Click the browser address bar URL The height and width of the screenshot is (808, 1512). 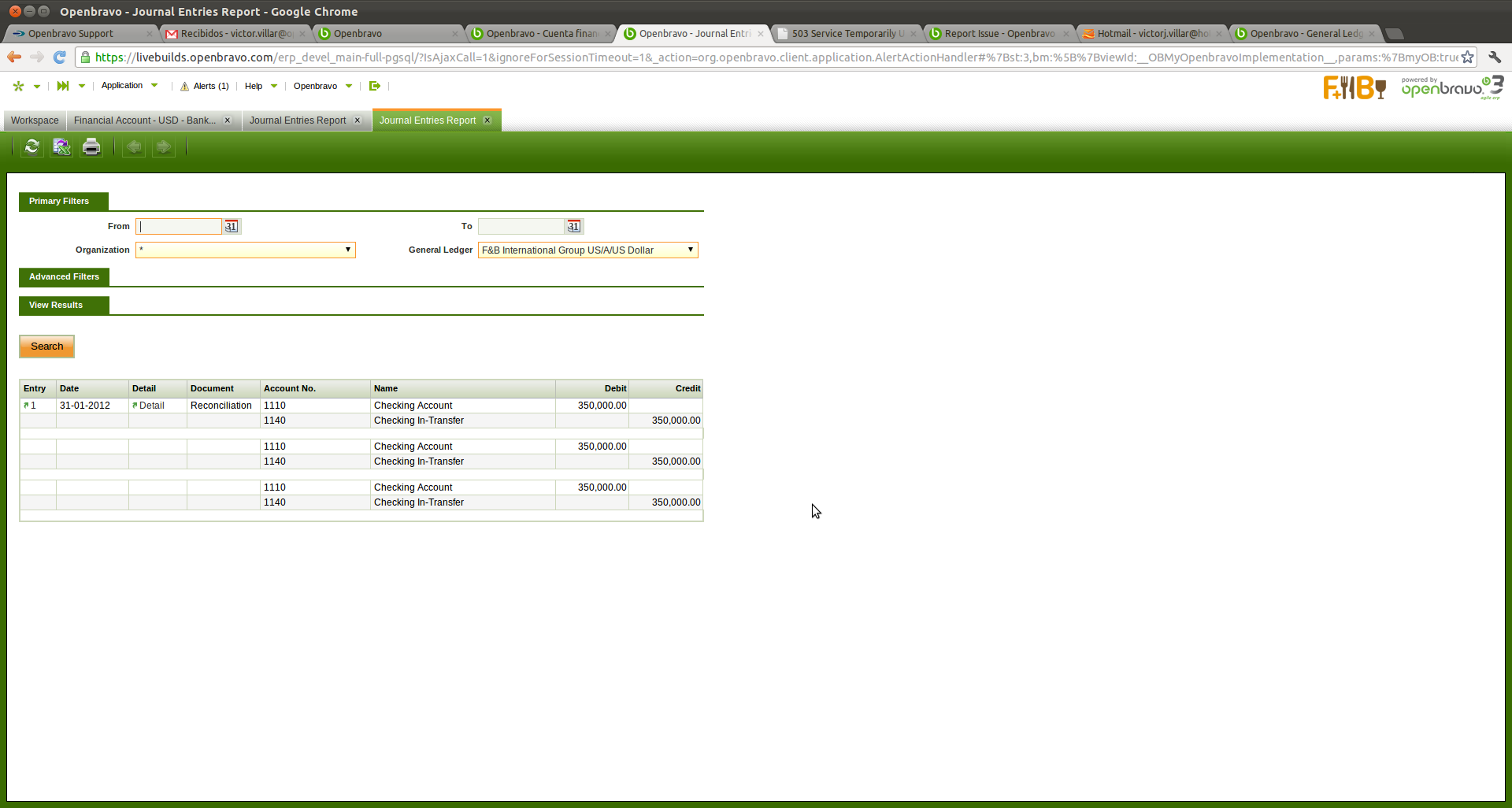[776, 57]
